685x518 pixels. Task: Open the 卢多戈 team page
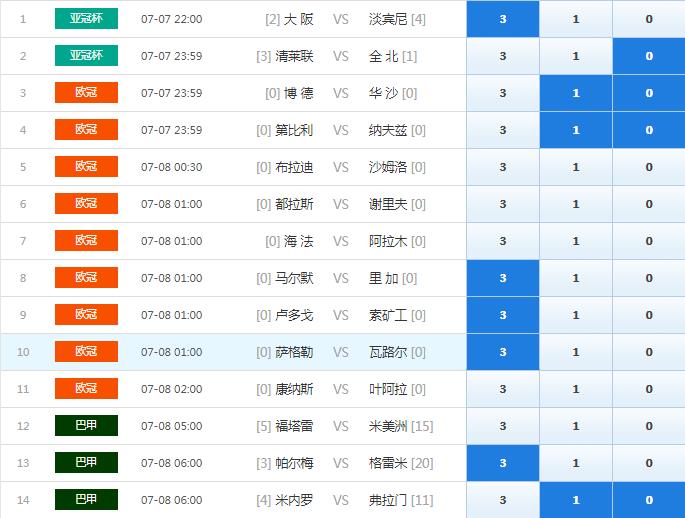(x=294, y=315)
